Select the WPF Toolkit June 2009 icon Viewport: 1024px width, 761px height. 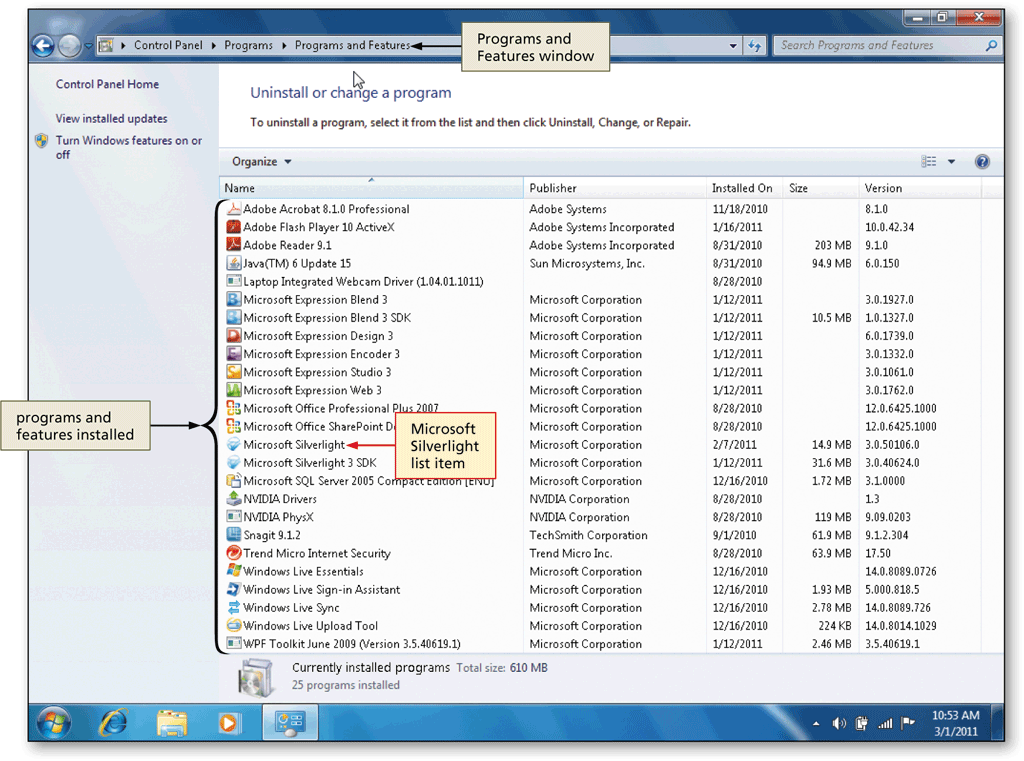pos(233,644)
